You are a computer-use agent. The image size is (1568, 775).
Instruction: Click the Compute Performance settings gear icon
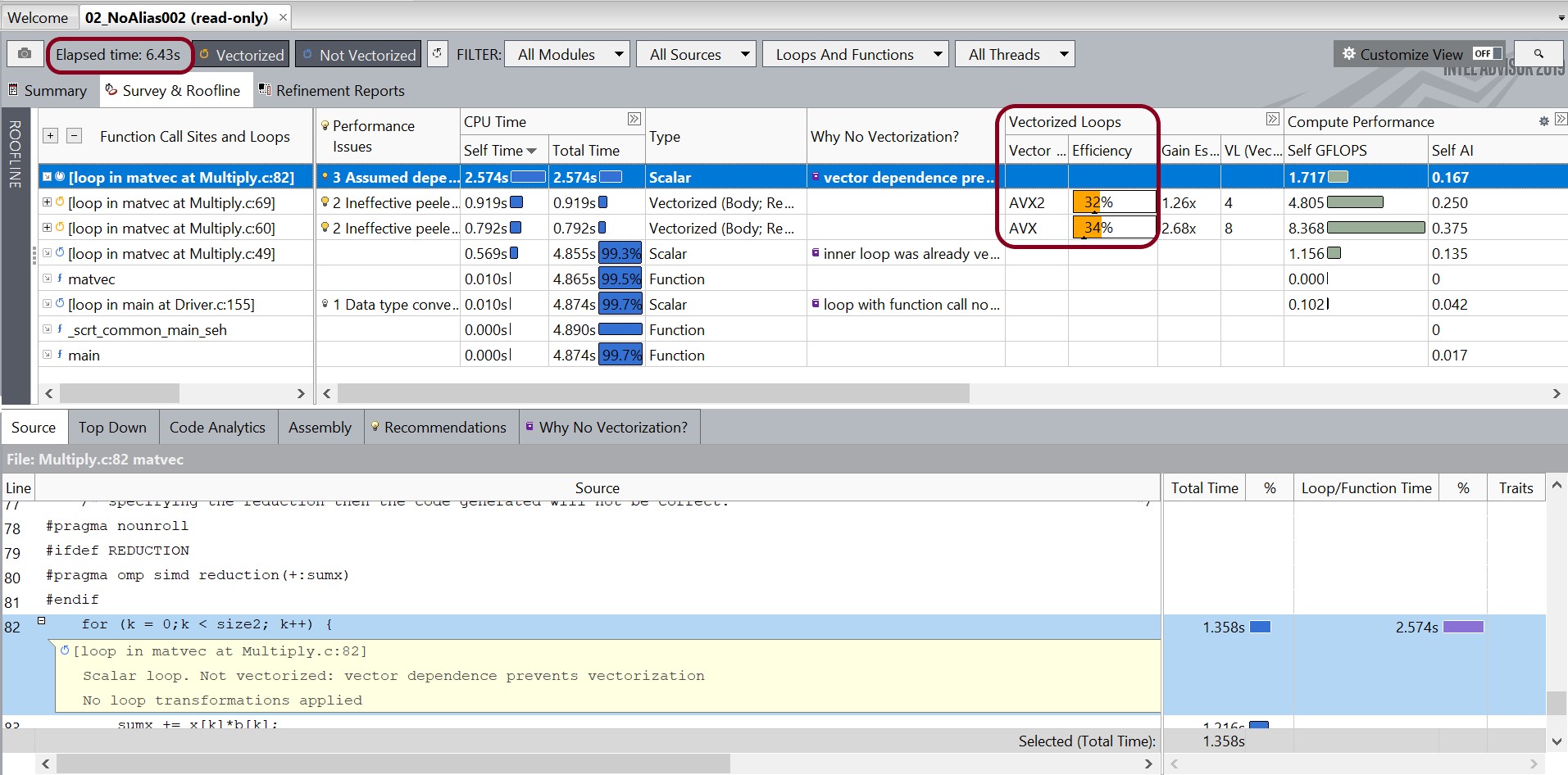point(1543,121)
